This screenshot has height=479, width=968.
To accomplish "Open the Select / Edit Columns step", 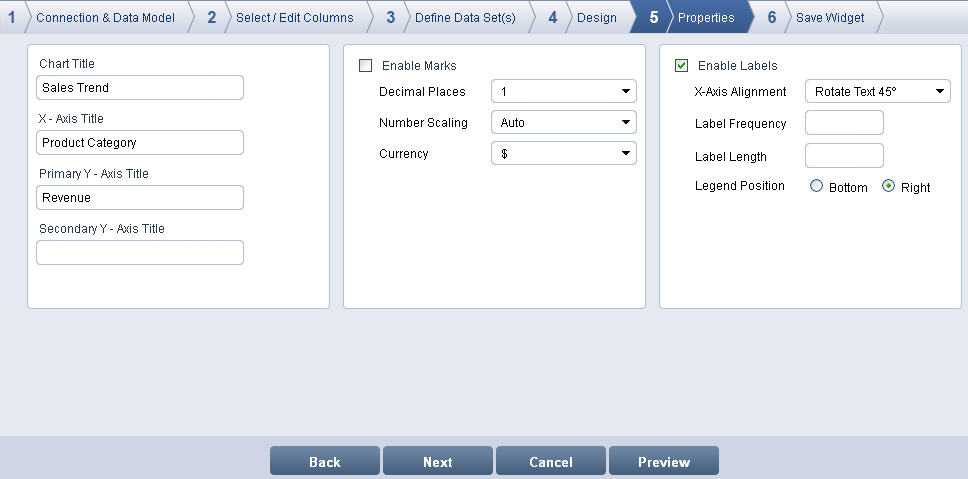I will click(294, 17).
